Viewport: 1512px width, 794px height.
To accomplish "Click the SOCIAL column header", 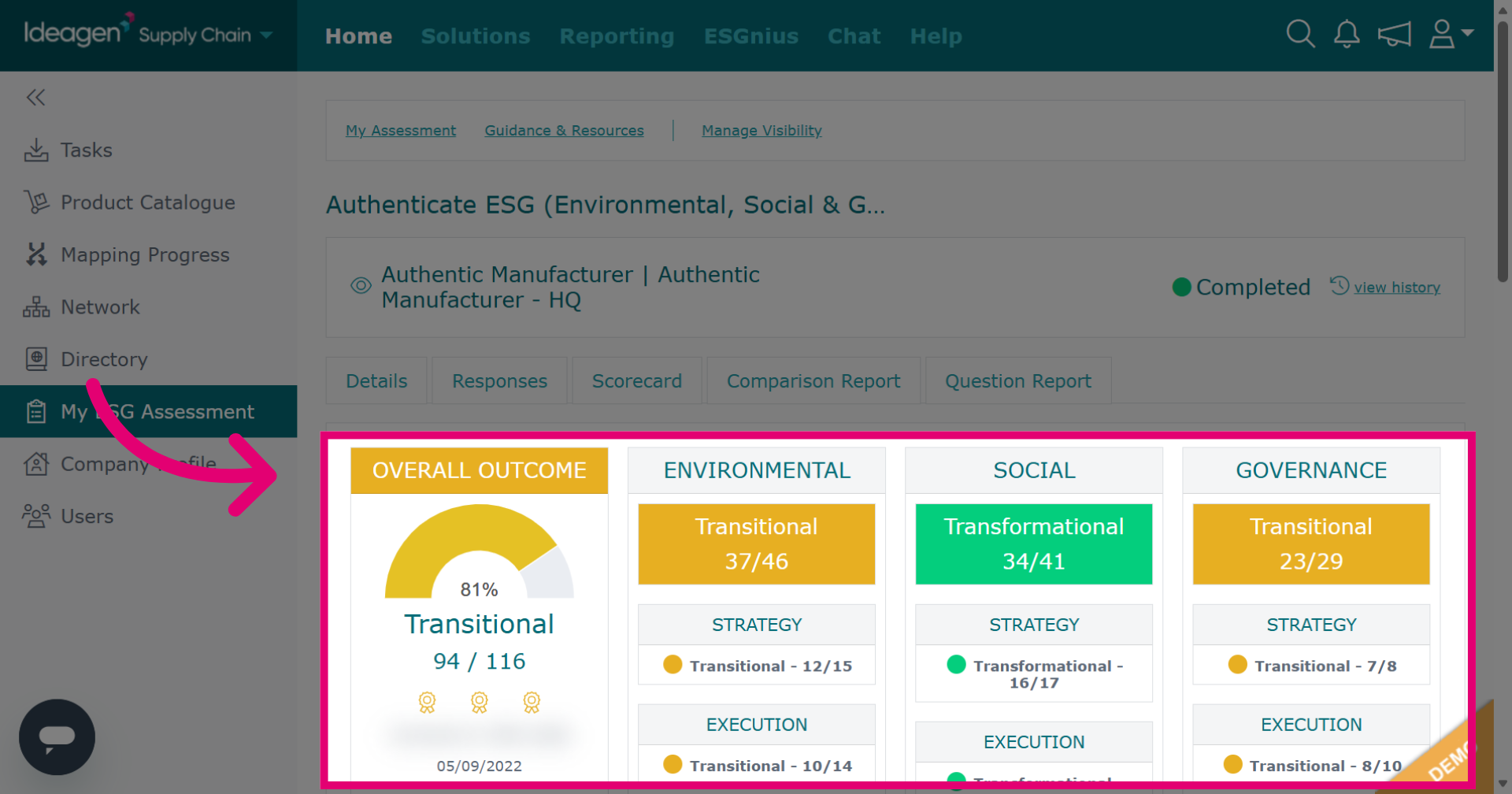I will coord(1033,470).
